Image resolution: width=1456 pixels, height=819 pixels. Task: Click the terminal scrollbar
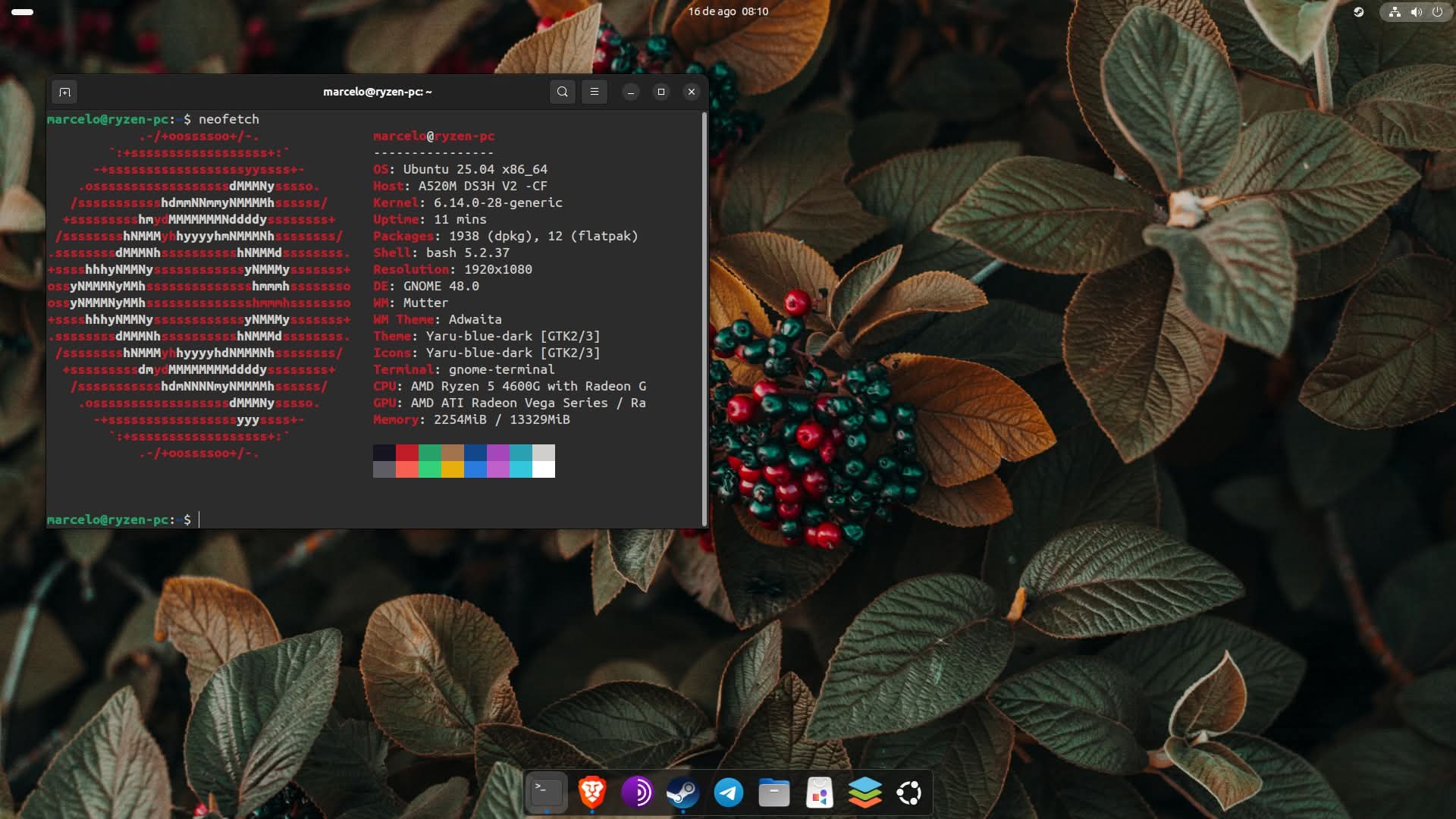[x=704, y=318]
